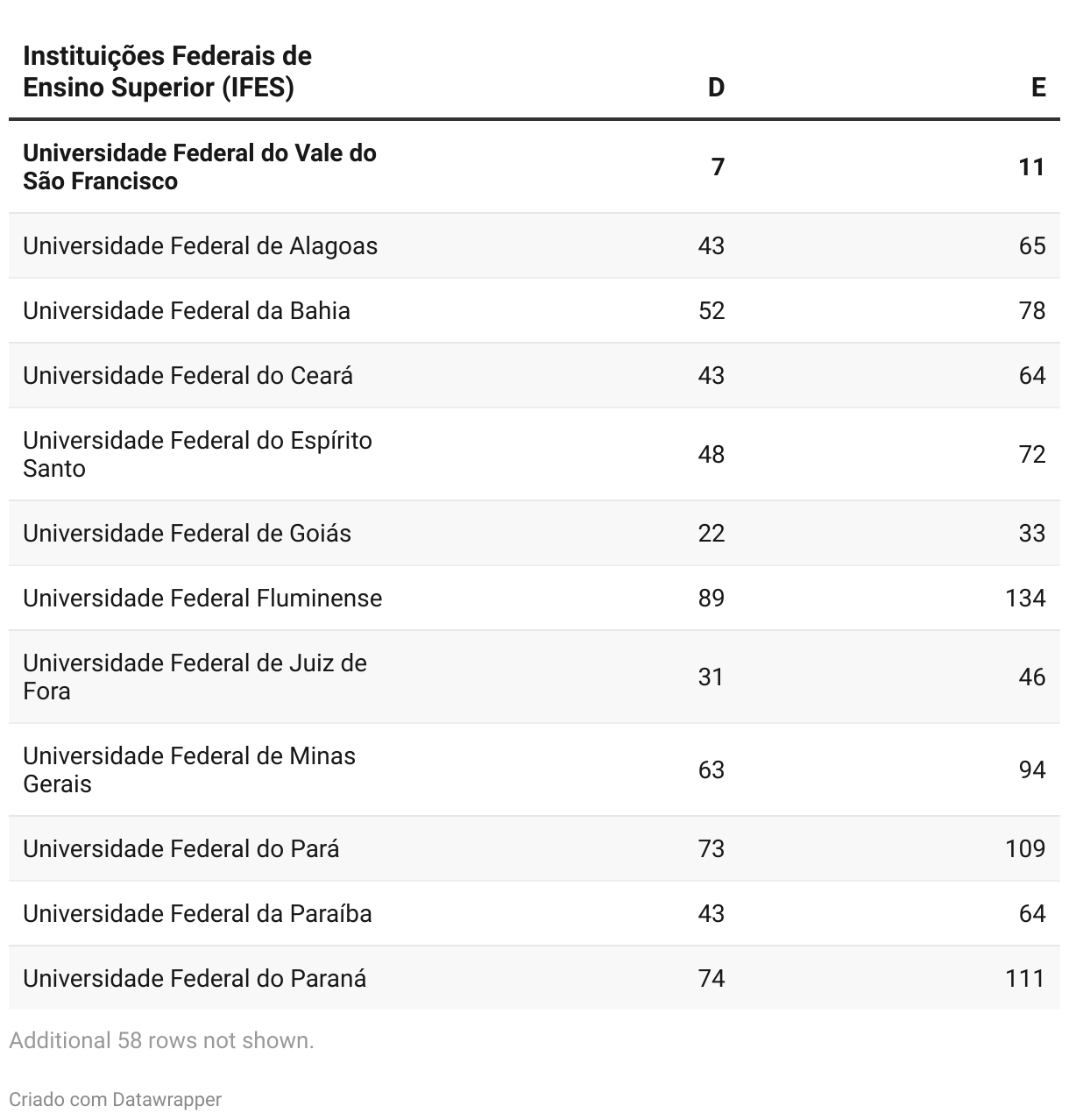Screen dimensions: 1069x1120
Task: Click the Universidade Federal de Goiás name
Action: pyautogui.click(x=188, y=533)
